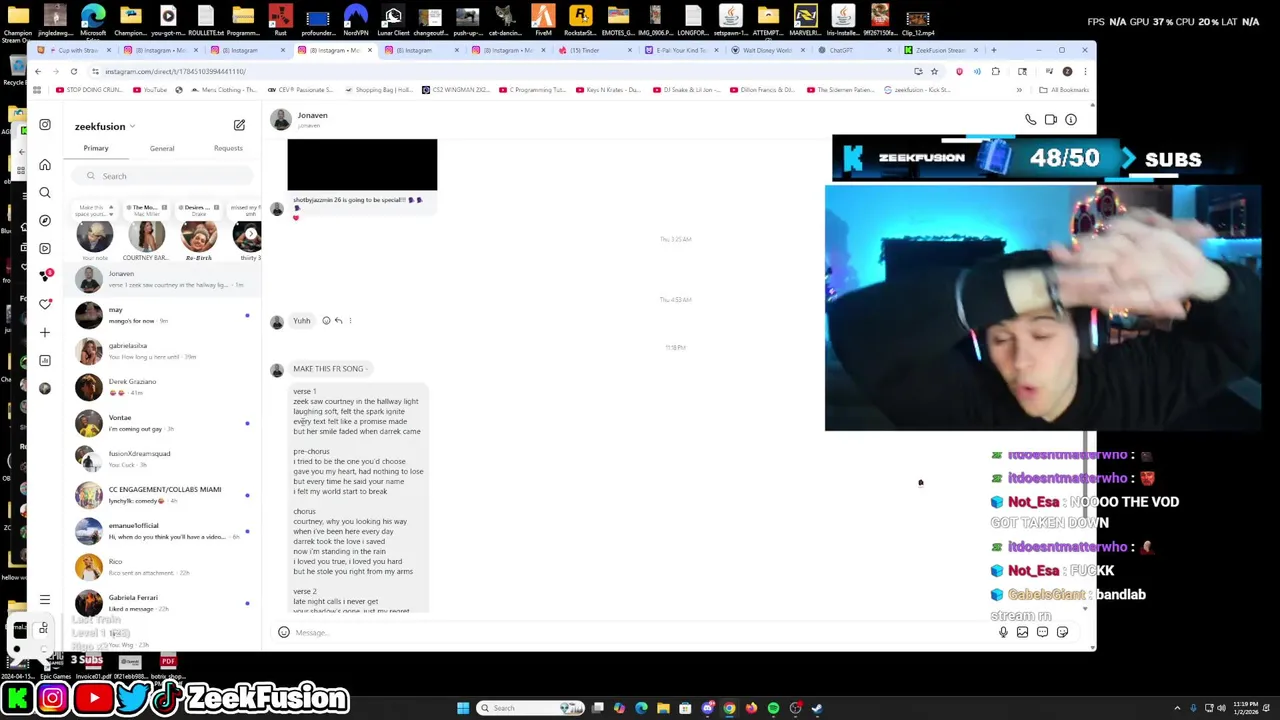Attach a photo using the image icon
The height and width of the screenshot is (720, 1280).
[1022, 632]
